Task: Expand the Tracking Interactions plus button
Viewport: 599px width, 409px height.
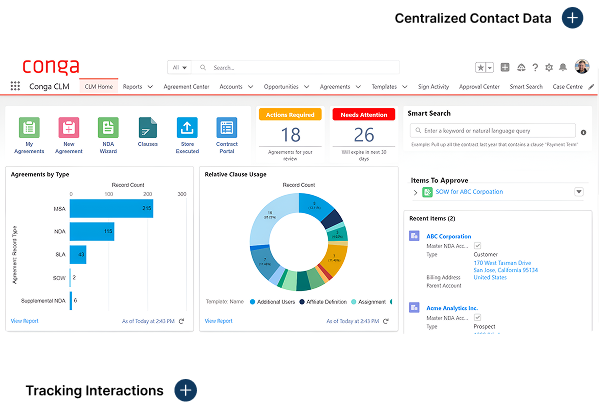Action: coord(186,390)
